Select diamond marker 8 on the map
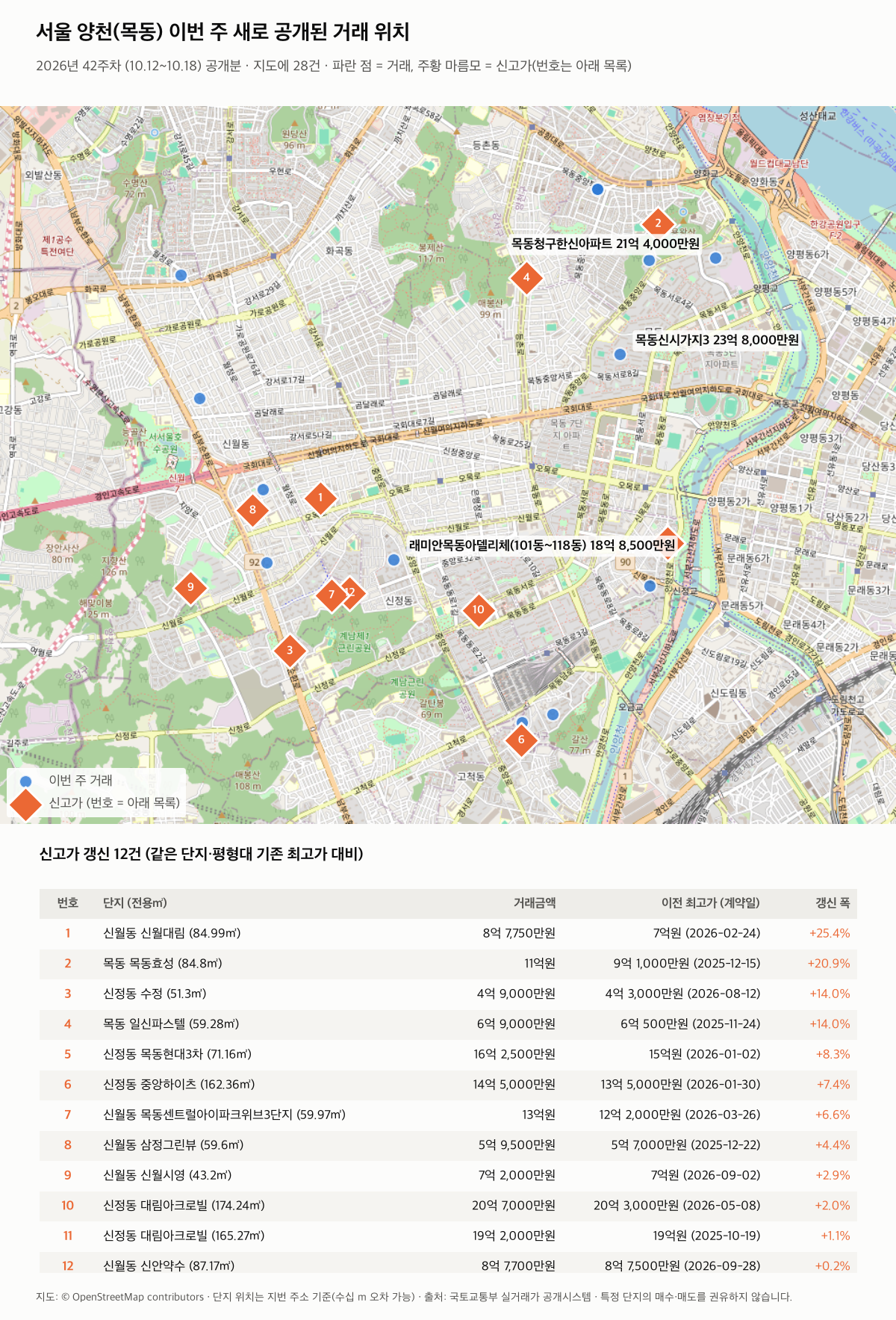This screenshot has height=1320, width=896. click(x=252, y=509)
